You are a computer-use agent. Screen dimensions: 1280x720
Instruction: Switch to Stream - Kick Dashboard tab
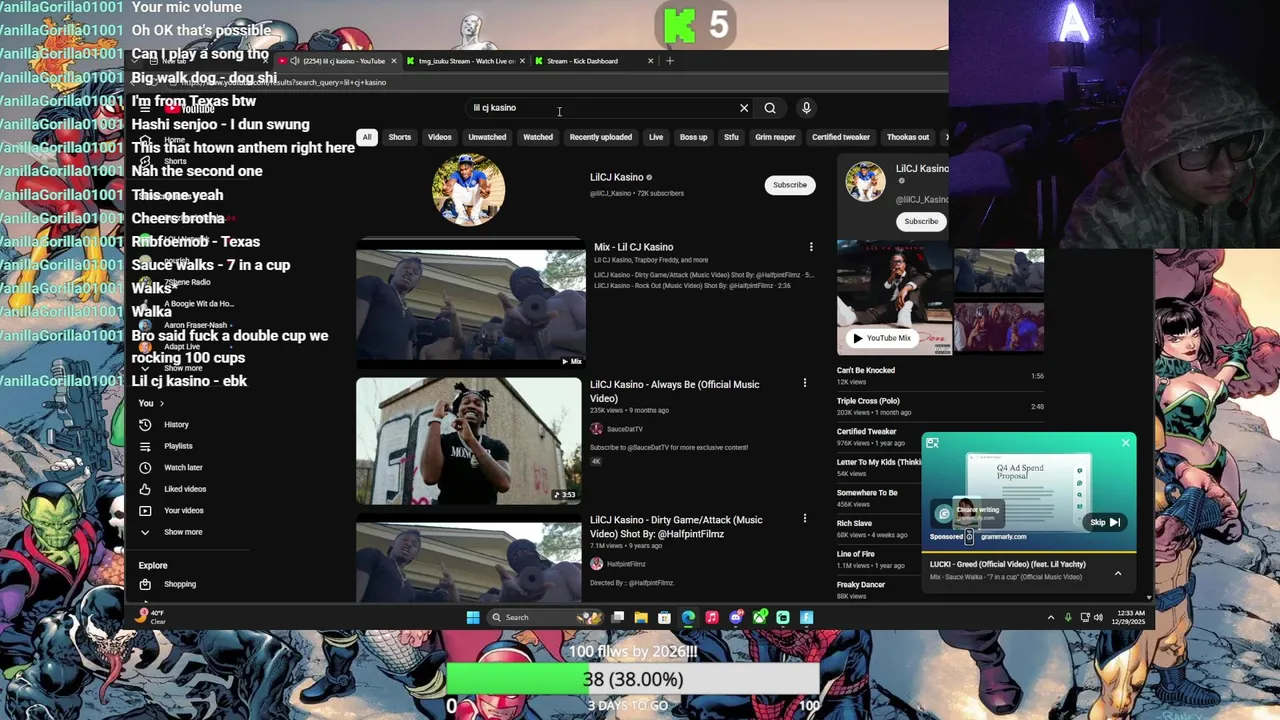[x=595, y=61]
